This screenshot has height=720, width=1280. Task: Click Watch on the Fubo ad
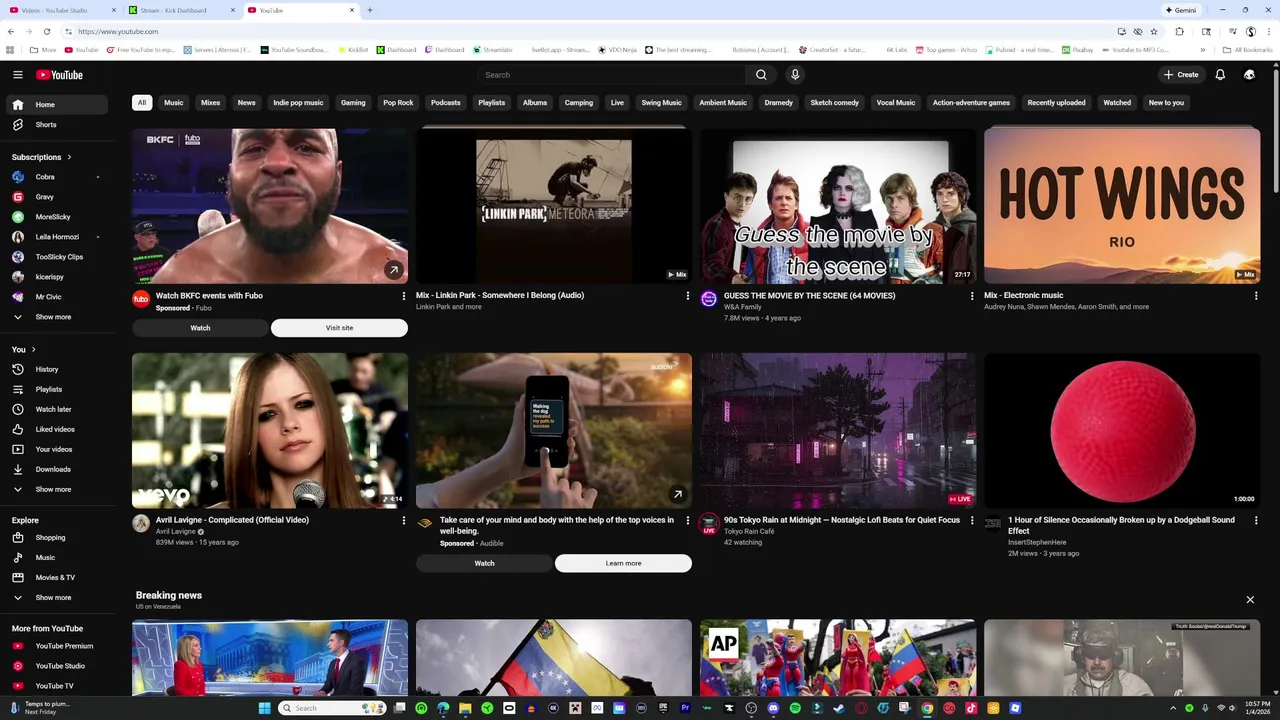click(x=200, y=328)
